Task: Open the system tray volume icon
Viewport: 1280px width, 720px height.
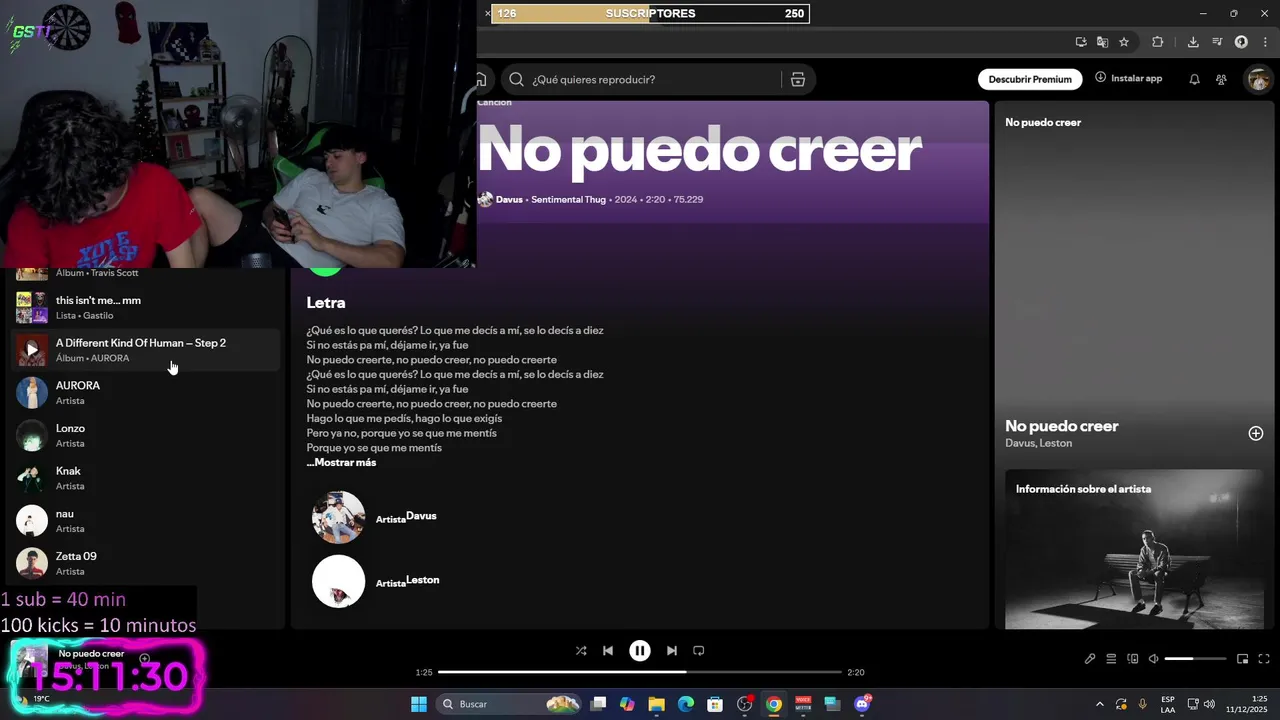Action: click(x=1209, y=704)
